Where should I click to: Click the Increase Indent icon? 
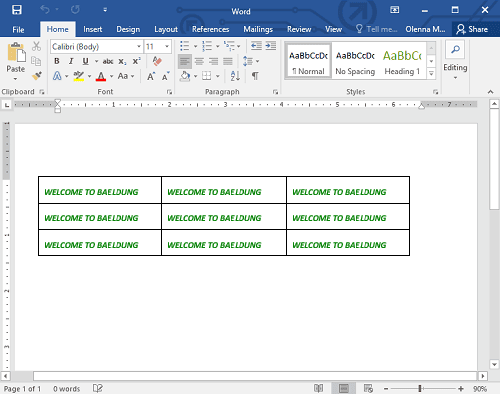[271, 46]
